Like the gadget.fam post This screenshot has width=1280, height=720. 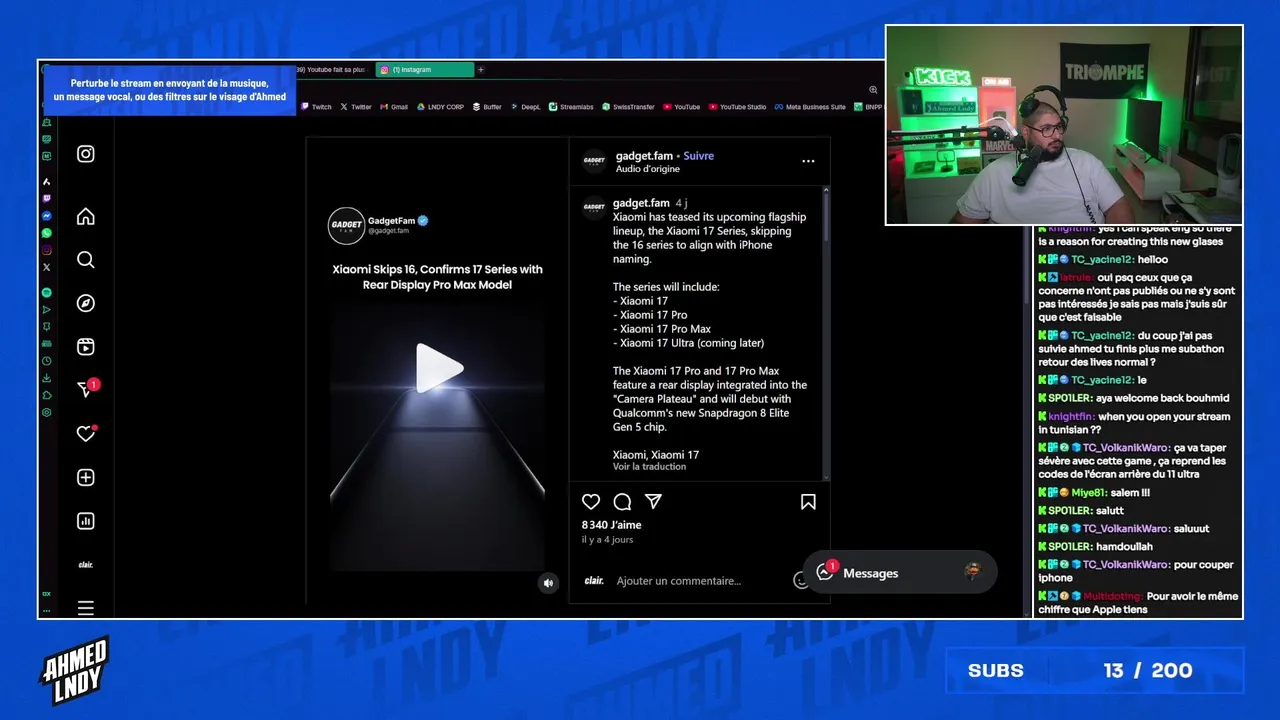click(x=591, y=502)
